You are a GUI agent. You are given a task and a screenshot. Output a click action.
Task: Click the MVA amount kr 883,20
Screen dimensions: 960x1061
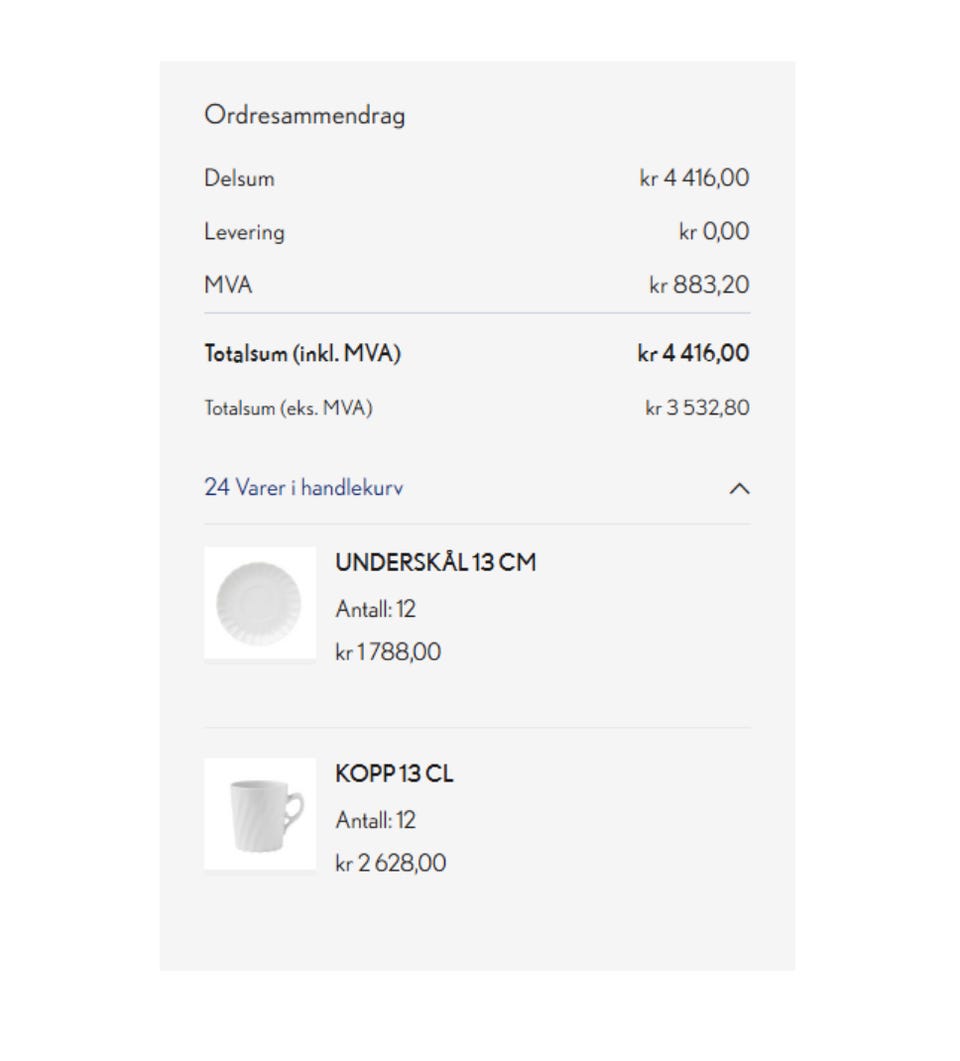pyautogui.click(x=700, y=285)
